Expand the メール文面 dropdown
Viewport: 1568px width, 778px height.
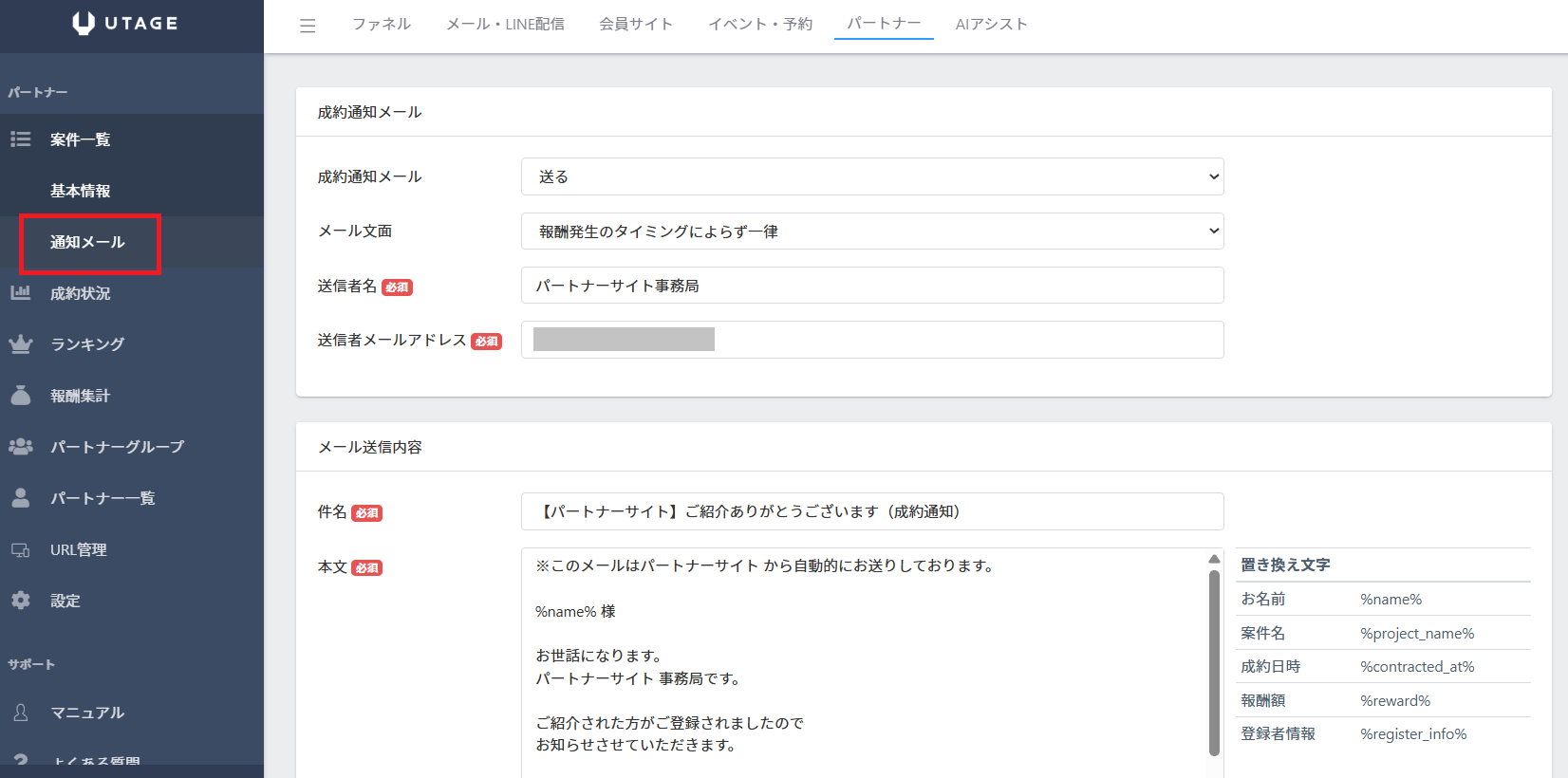(871, 232)
